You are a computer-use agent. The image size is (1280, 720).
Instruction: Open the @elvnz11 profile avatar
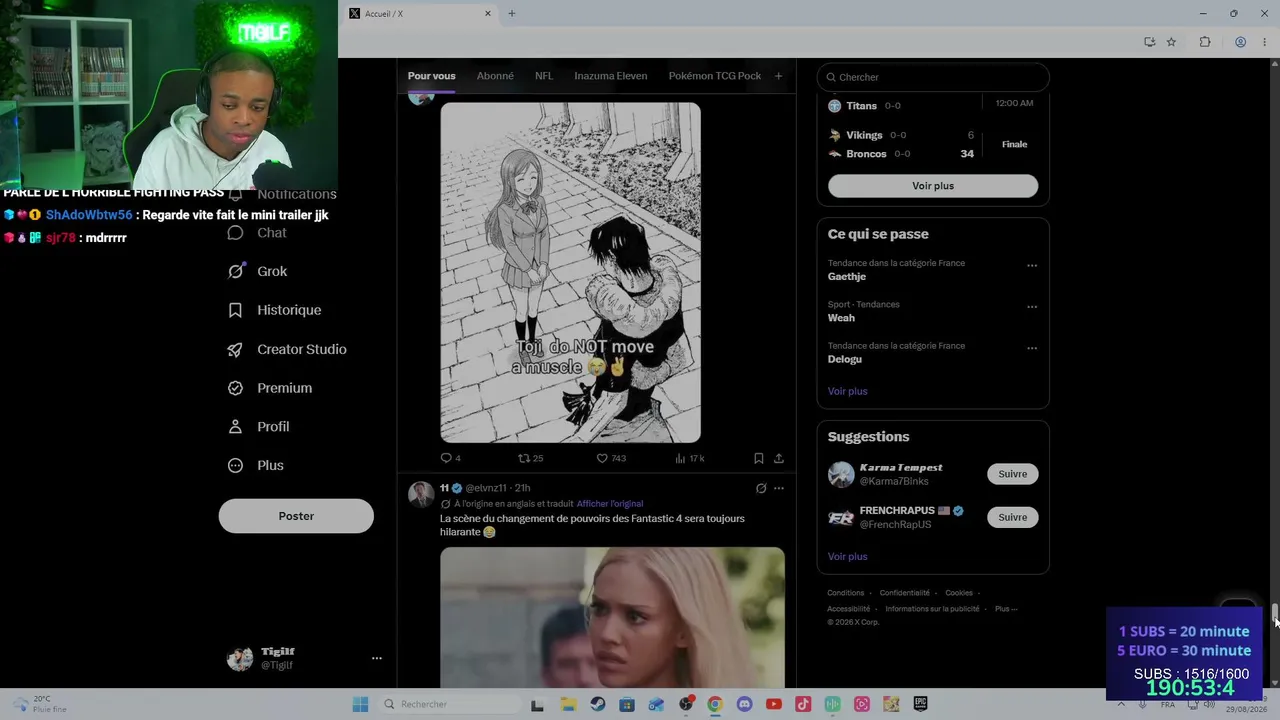421,494
